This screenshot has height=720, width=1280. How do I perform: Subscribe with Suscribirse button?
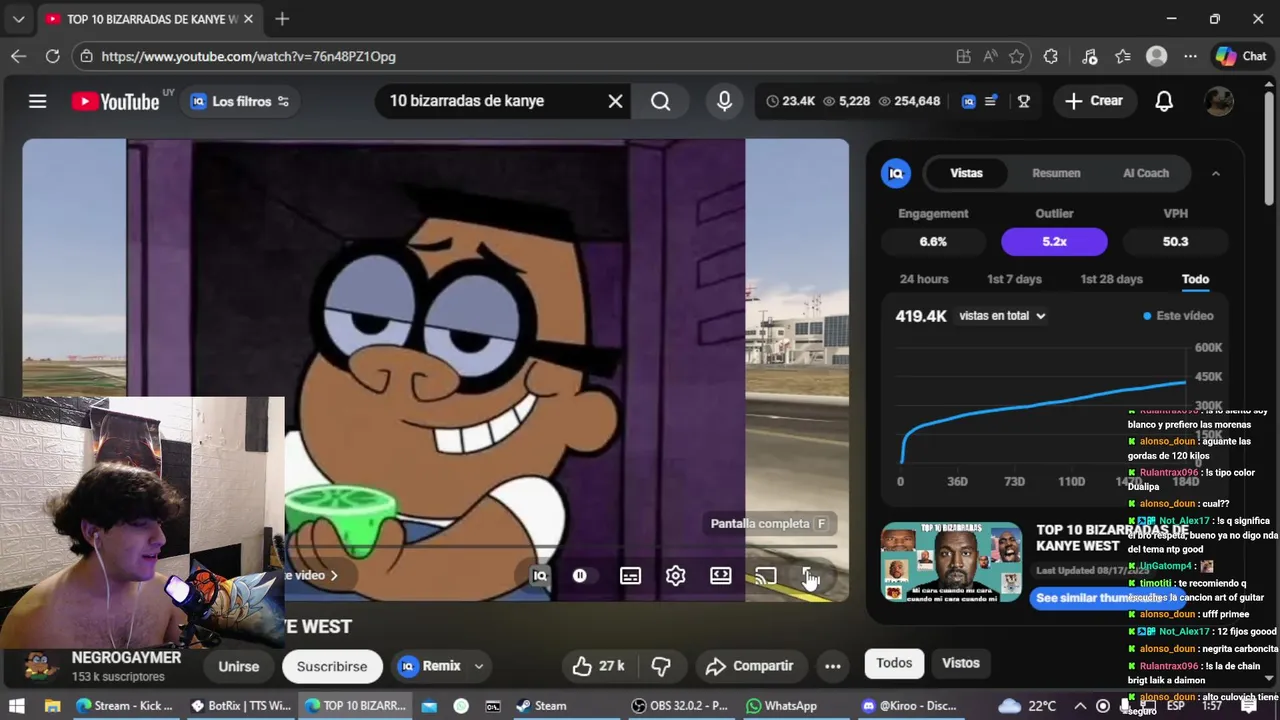332,666
